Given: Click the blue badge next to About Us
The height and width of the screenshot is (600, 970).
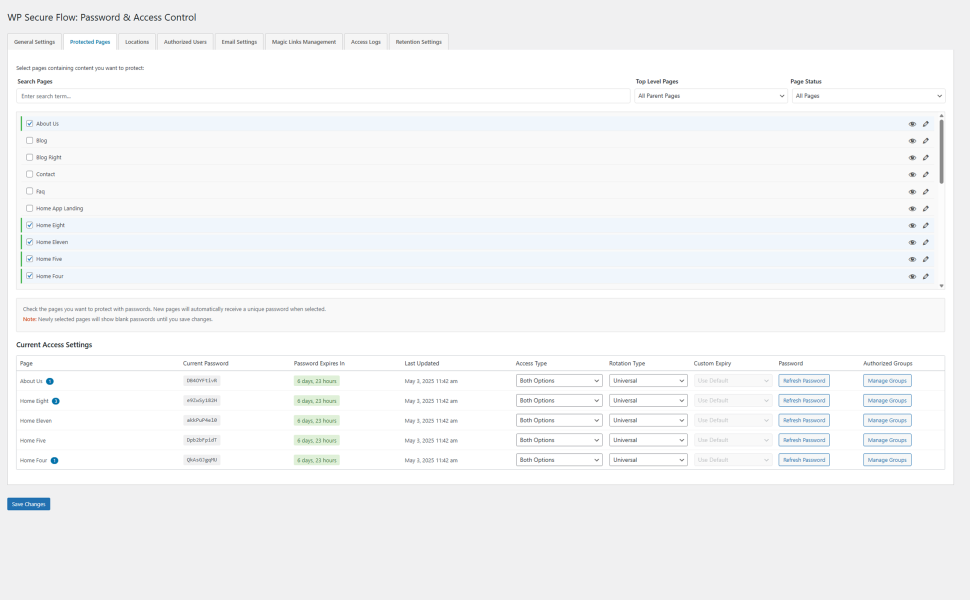Looking at the screenshot, I should [49, 381].
